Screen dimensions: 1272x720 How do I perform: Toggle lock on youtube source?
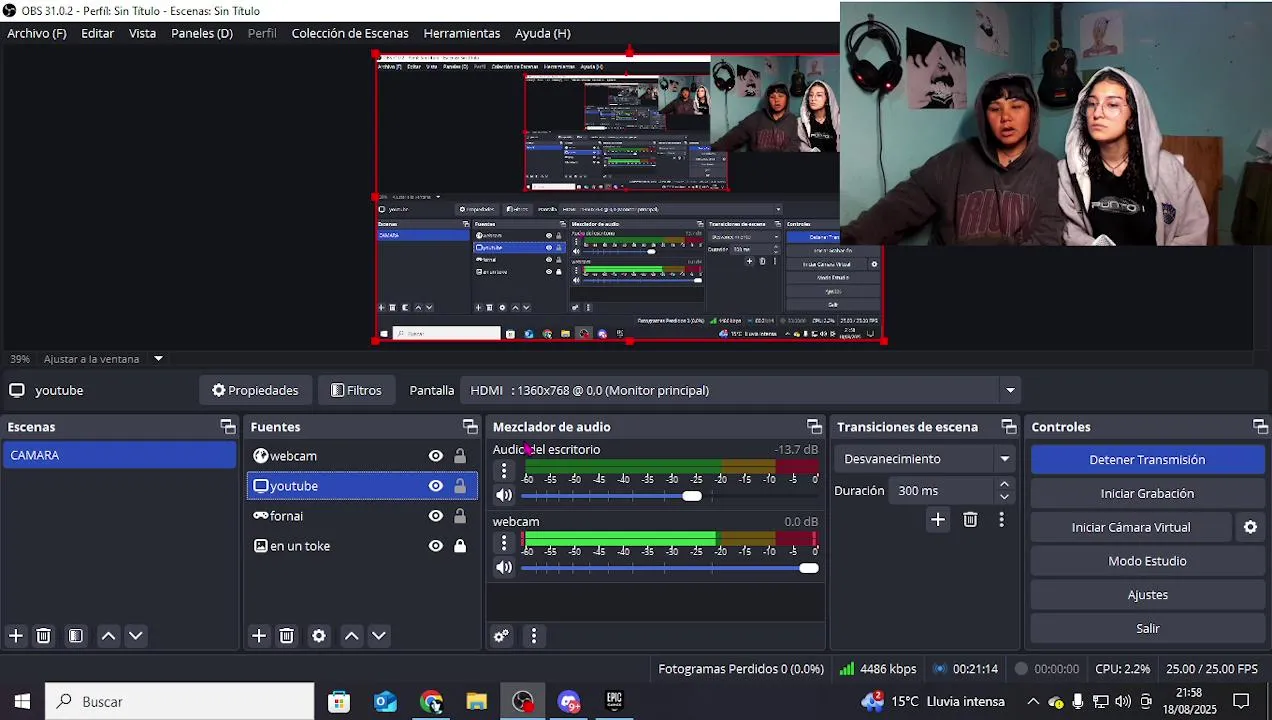(460, 486)
